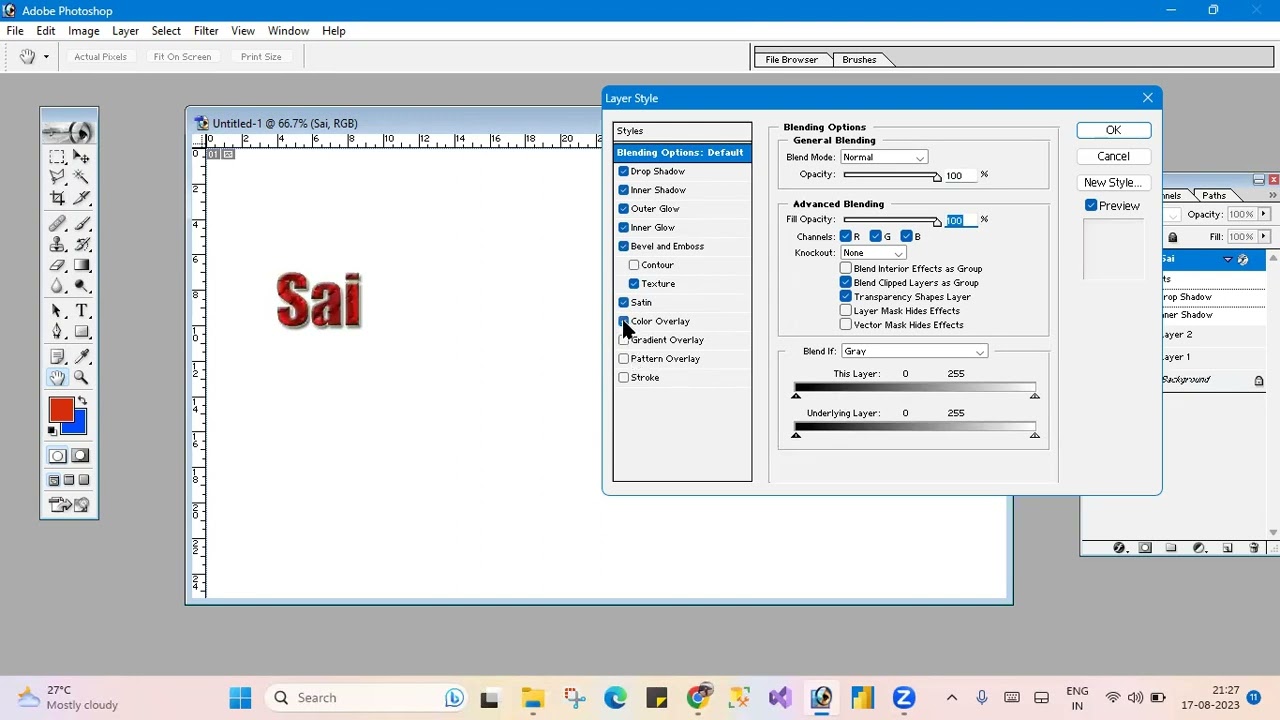1280x720 pixels.
Task: Collapse the Sai layer effects triangle
Action: pos(1228,260)
